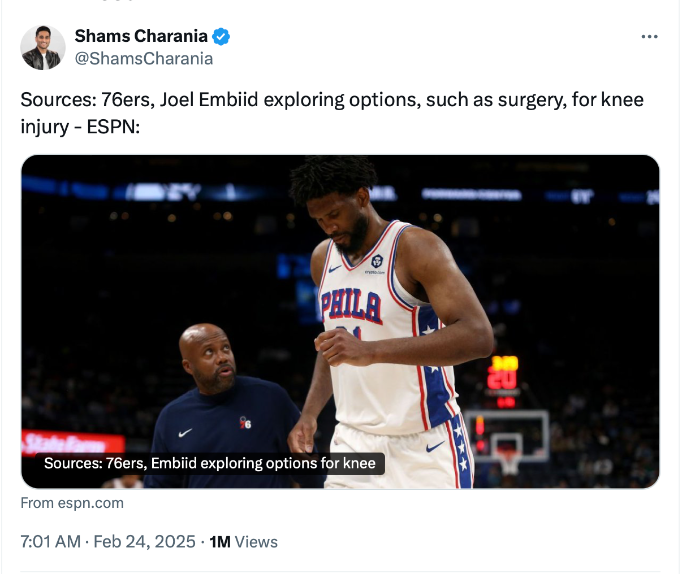682x574 pixels.
Task: Click the 76ers logo on the navy shirt
Action: point(246,424)
